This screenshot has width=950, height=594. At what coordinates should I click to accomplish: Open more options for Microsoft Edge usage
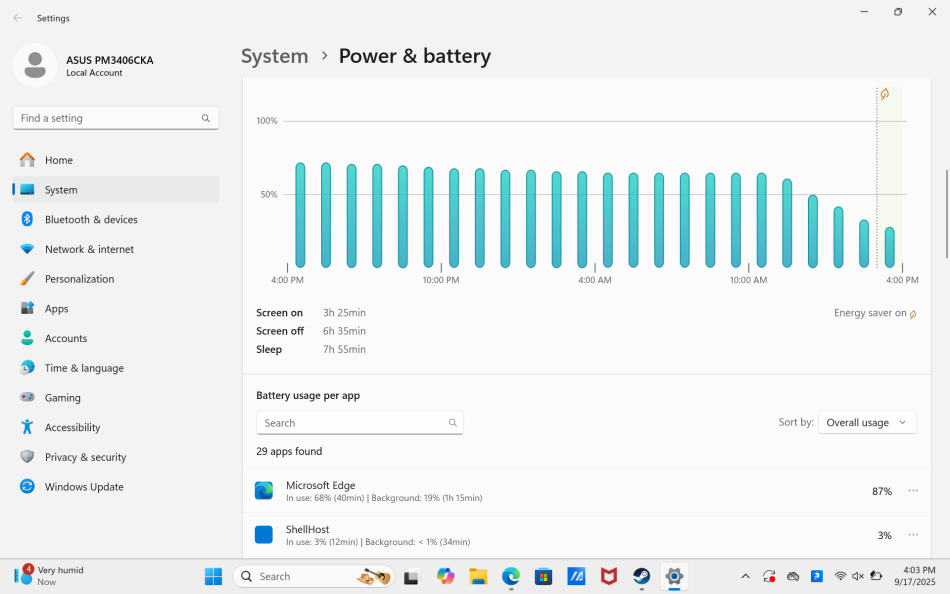click(912, 490)
